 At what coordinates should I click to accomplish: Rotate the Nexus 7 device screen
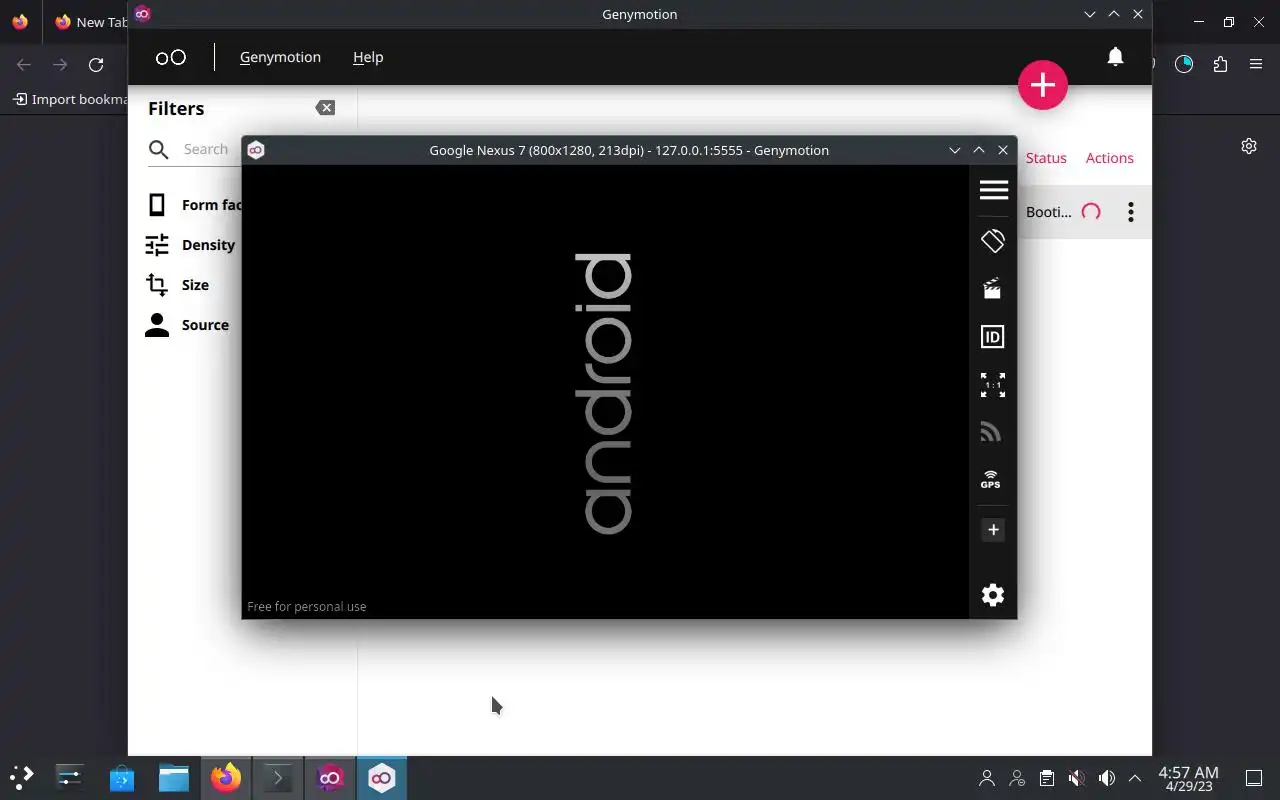[x=993, y=241]
